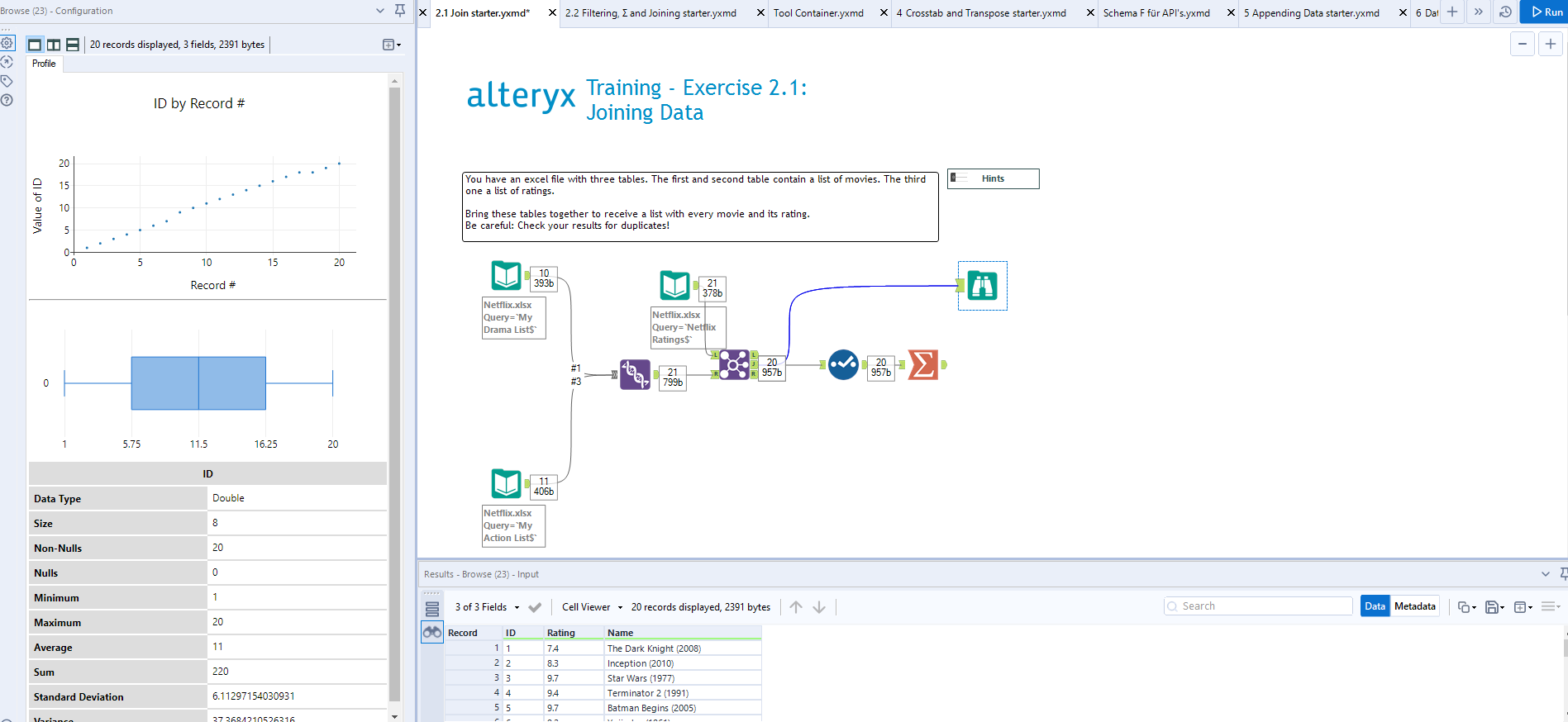Switch to single pane profile view
The image size is (1568, 722).
tap(35, 45)
